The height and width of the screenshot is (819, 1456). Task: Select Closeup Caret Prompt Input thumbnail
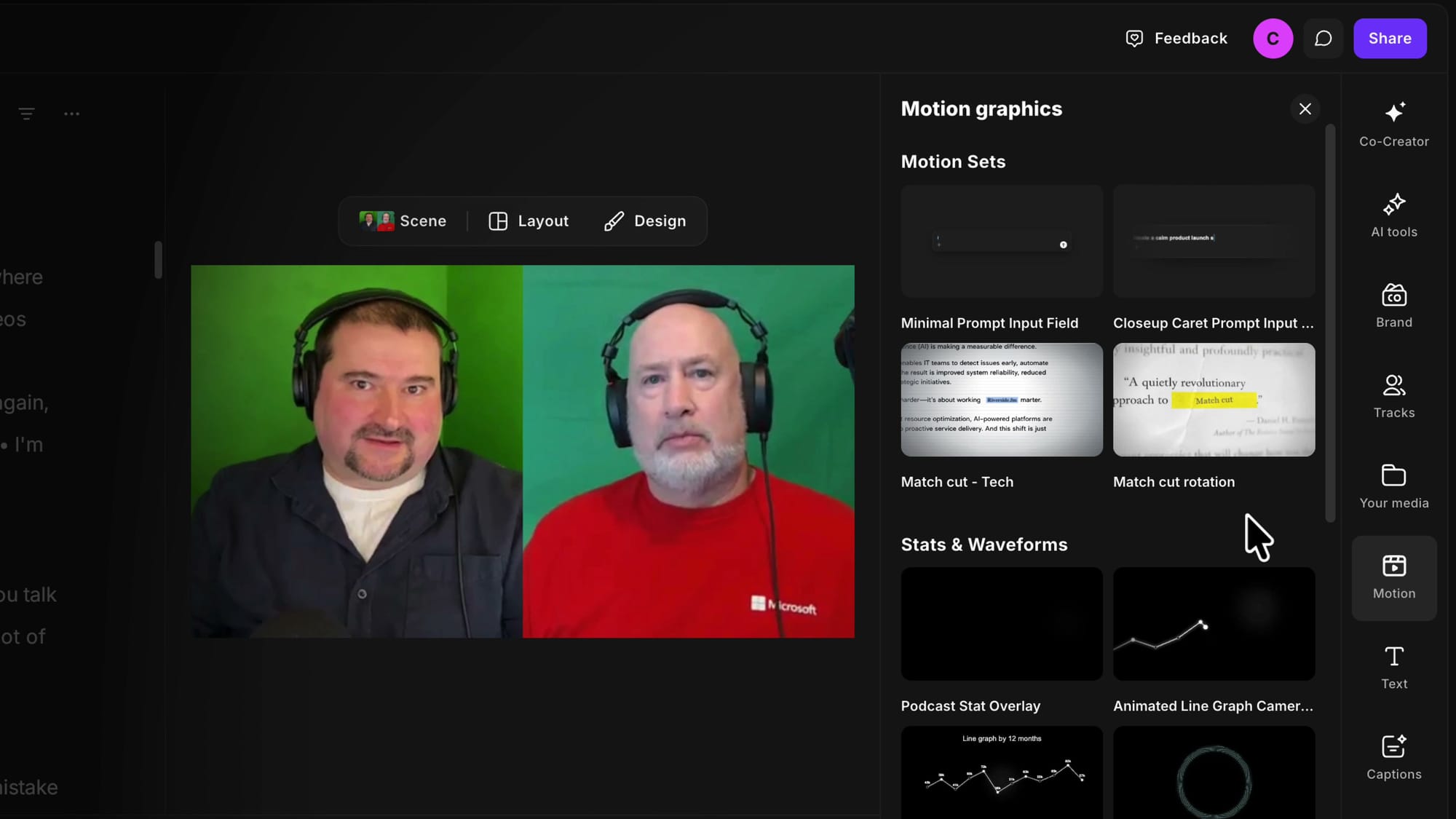(1214, 241)
